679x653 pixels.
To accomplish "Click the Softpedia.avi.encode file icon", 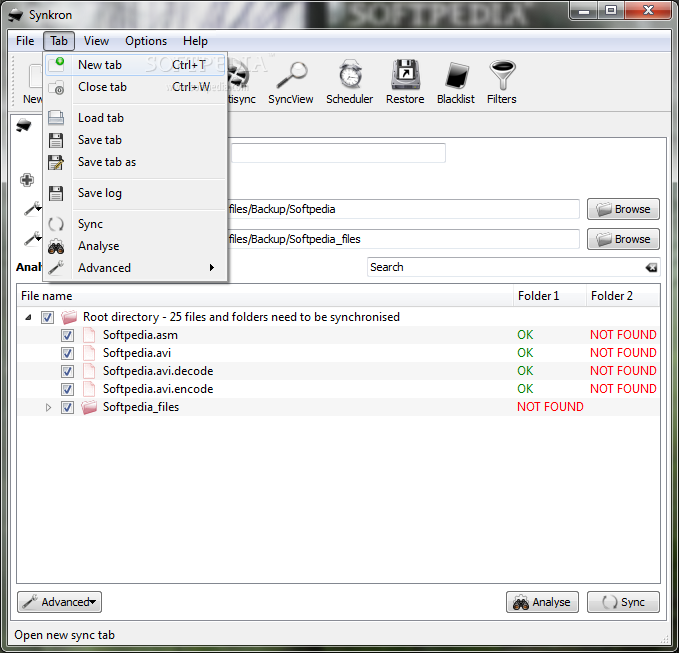I will tap(89, 389).
